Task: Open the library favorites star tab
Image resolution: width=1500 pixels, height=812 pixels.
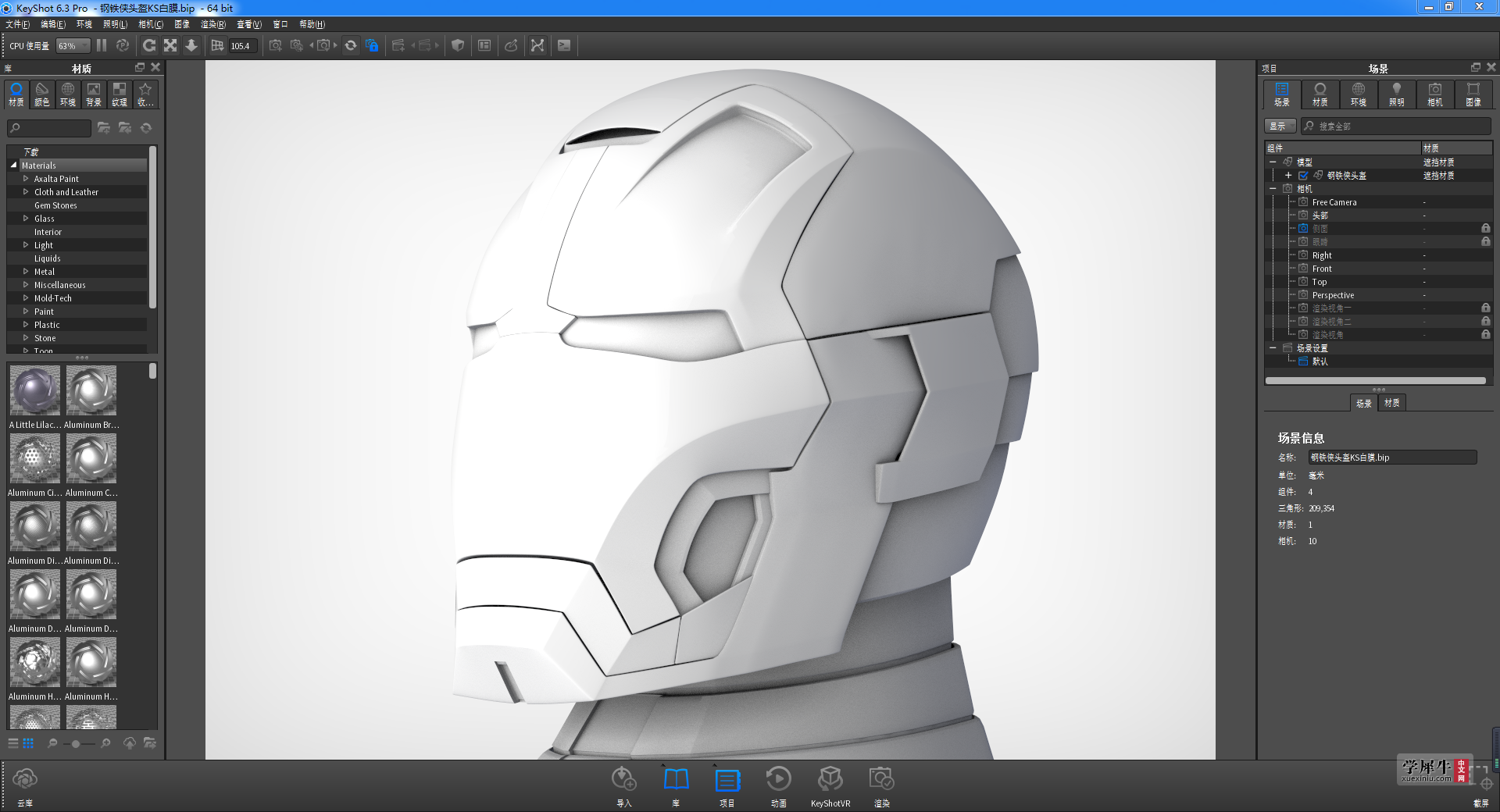Action: 145,94
